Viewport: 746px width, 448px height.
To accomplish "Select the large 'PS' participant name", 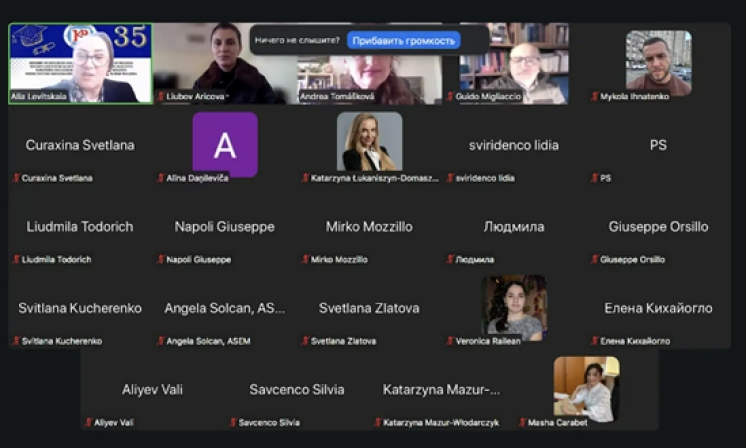I will 658,145.
